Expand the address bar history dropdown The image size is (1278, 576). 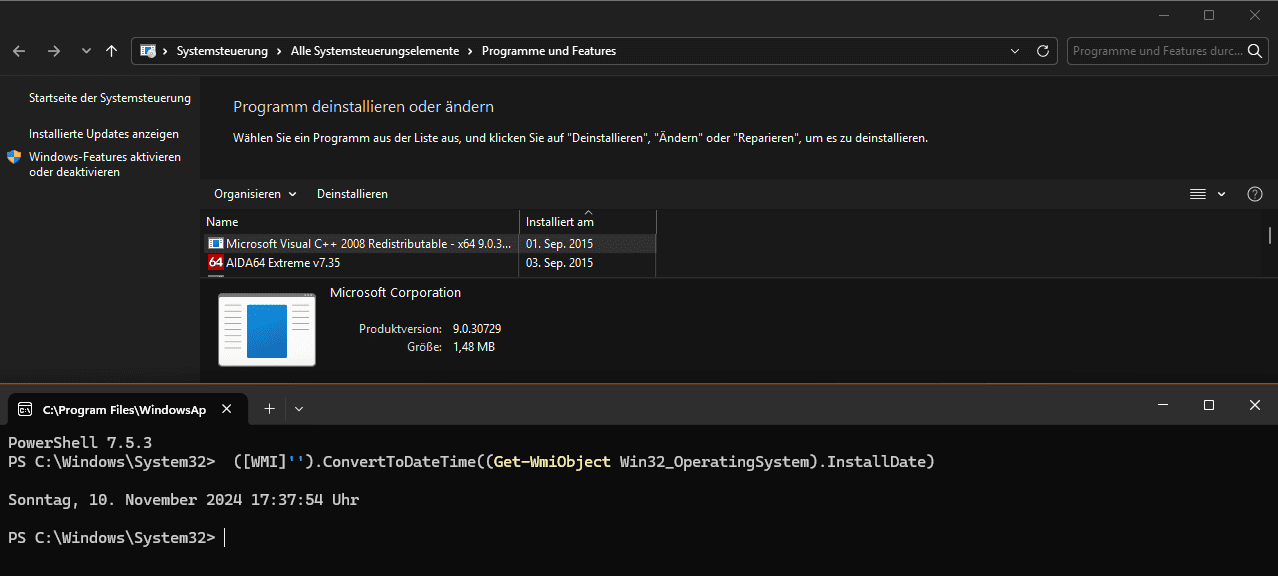(1016, 51)
